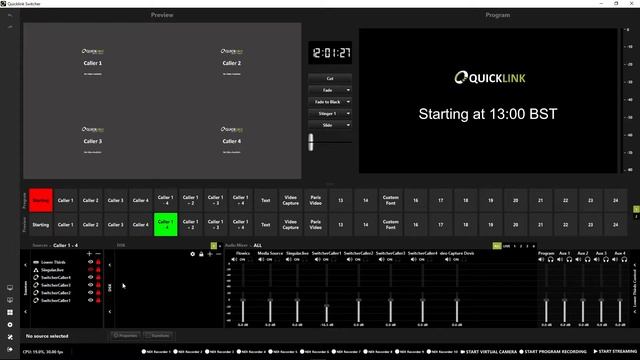640x360 pixels.
Task: Select Video Capture in the Preview row
Action: point(291,224)
